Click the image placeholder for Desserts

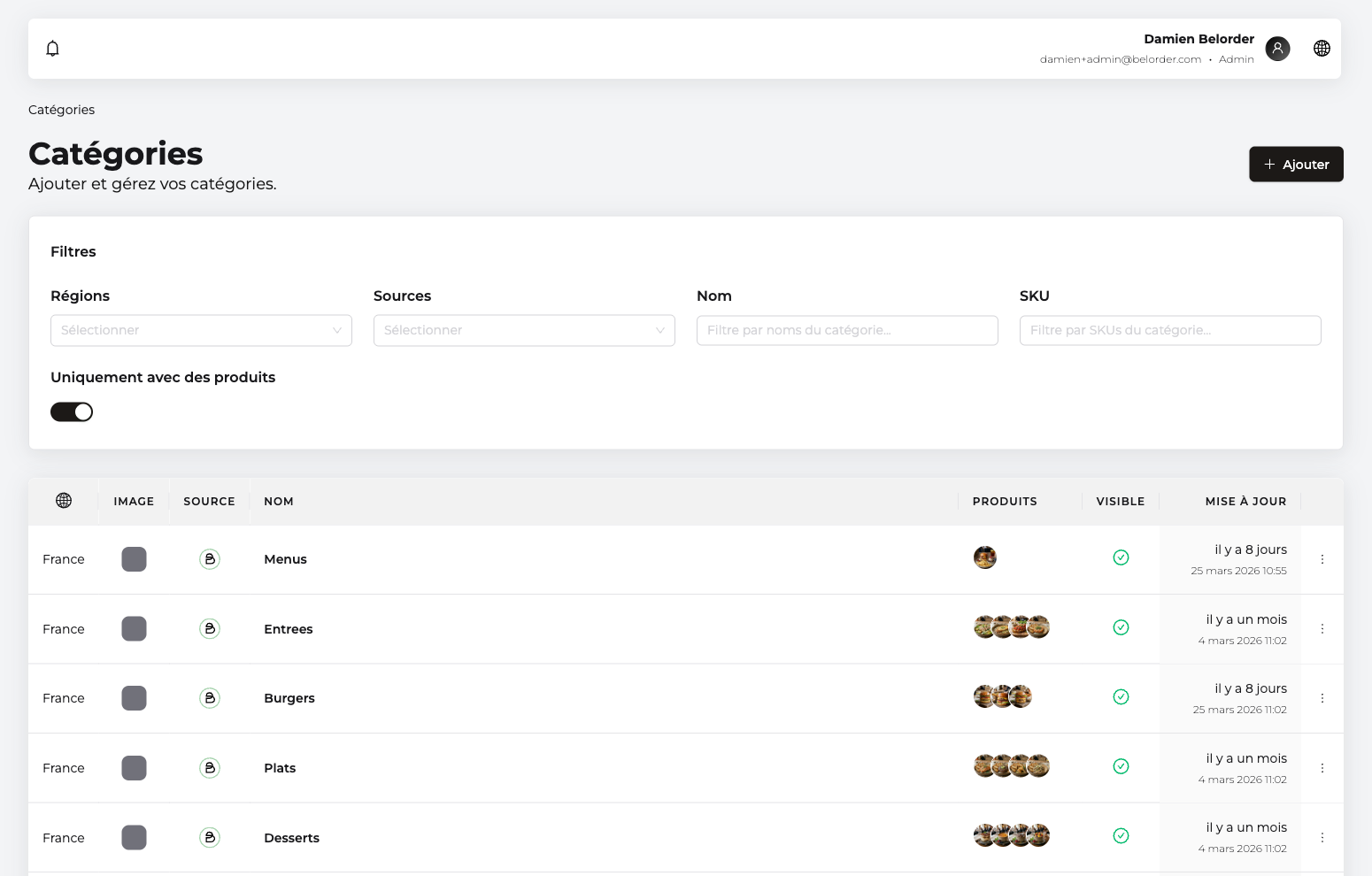(134, 837)
